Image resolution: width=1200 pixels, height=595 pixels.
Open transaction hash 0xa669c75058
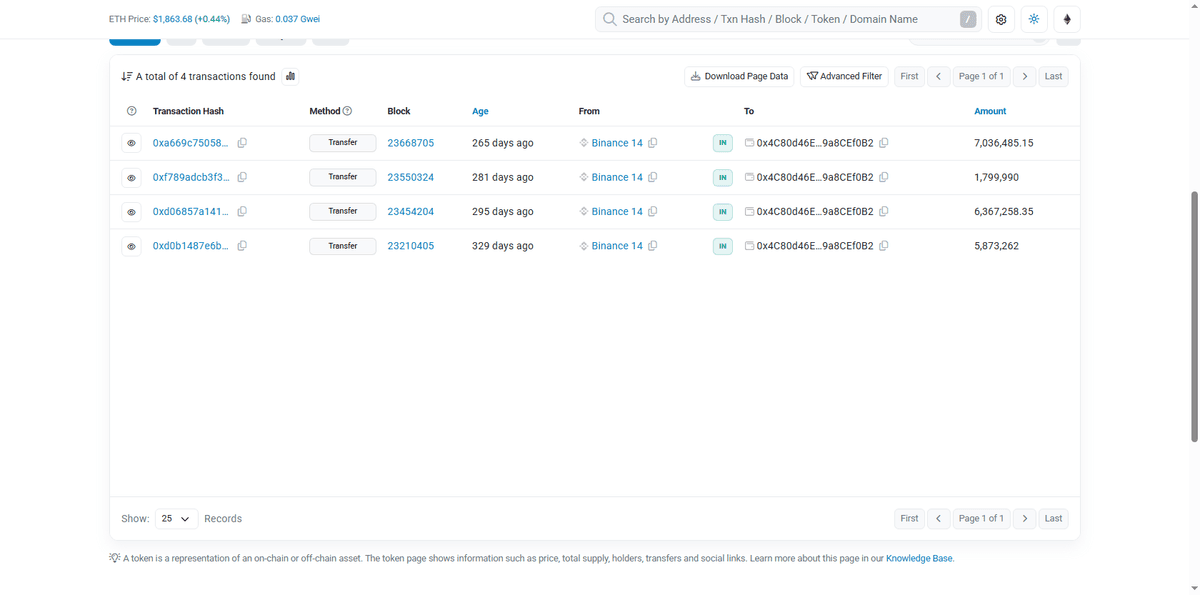click(190, 143)
